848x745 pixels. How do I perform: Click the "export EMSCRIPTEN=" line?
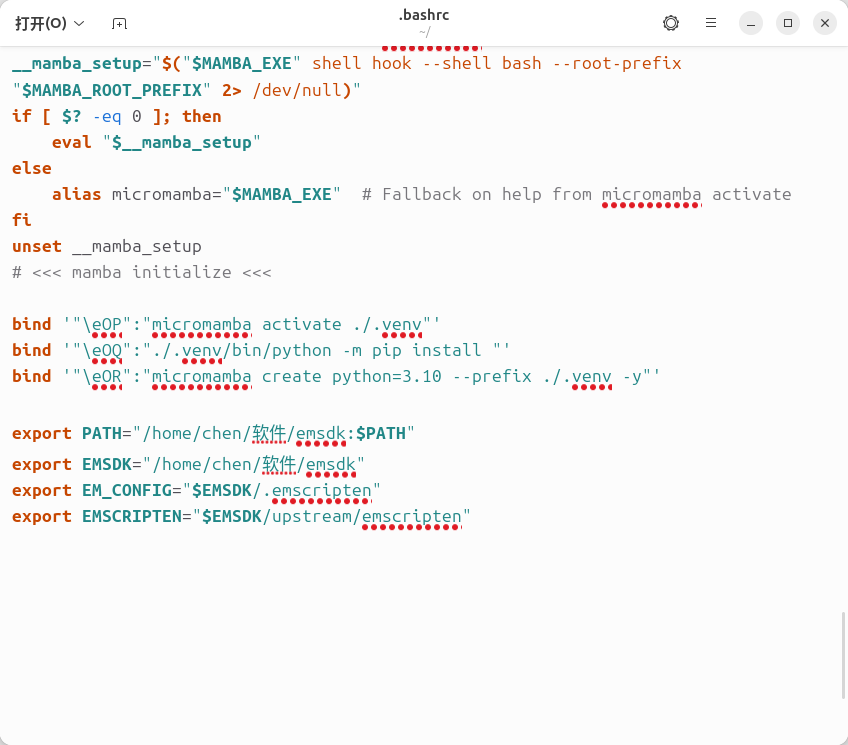tap(241, 516)
